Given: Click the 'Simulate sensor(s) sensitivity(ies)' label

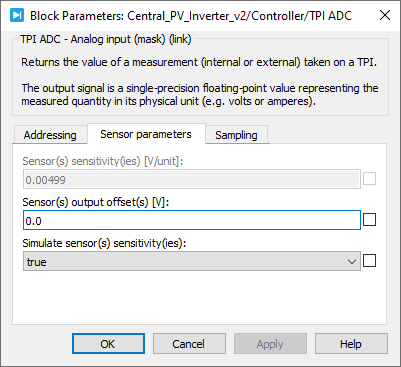Looking at the screenshot, I should [x=104, y=243].
